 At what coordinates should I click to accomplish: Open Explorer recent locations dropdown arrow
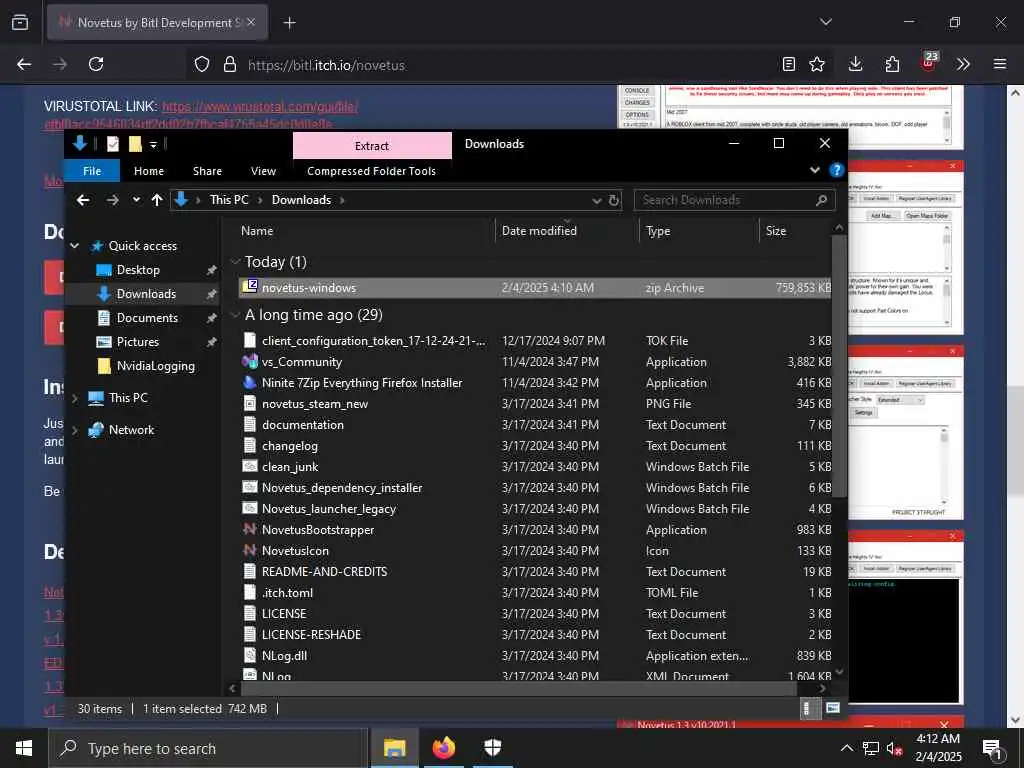click(x=136, y=200)
